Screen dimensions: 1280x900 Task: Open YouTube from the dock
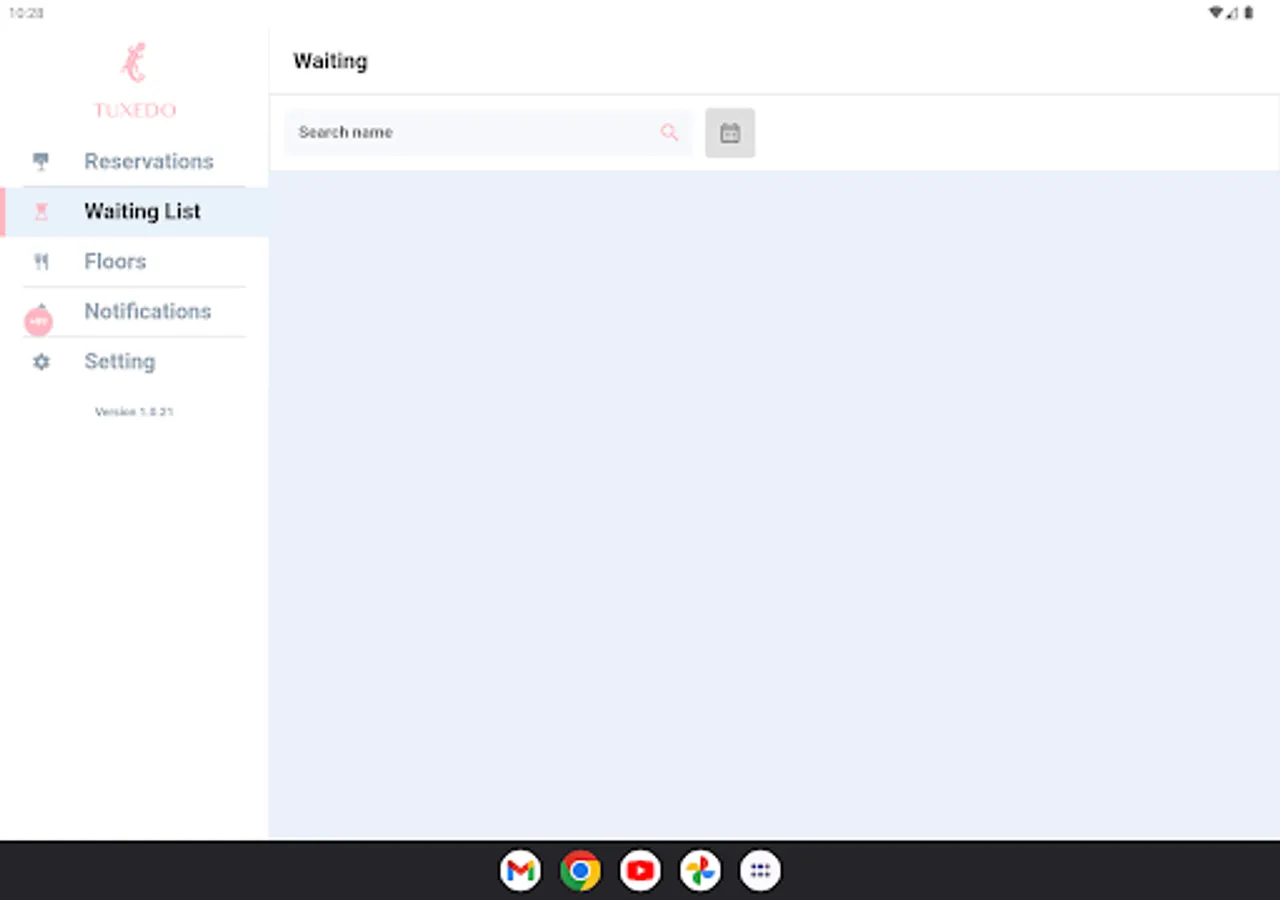[640, 871]
